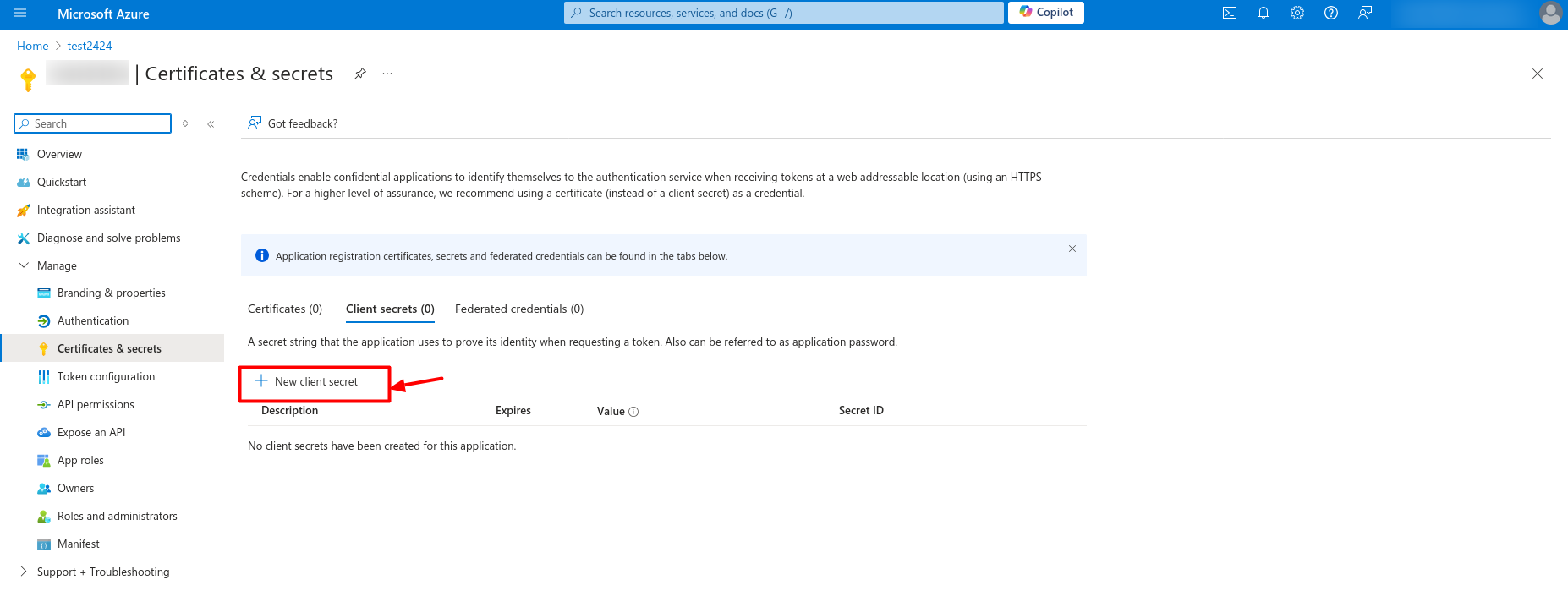The image size is (1568, 591).
Task: Open API permissions in the sidebar
Action: (96, 405)
